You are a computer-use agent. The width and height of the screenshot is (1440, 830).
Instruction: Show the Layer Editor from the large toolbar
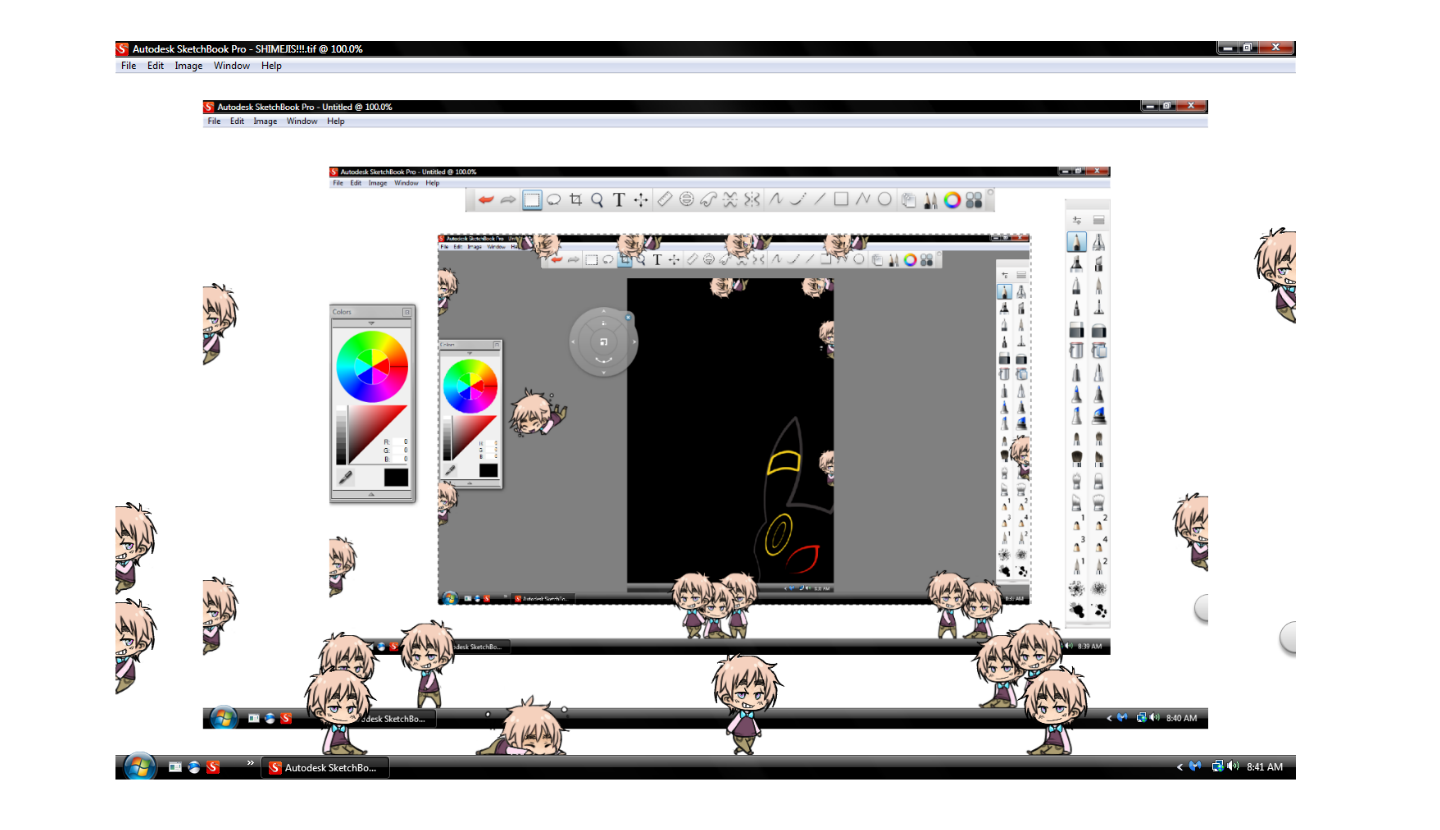tap(908, 200)
